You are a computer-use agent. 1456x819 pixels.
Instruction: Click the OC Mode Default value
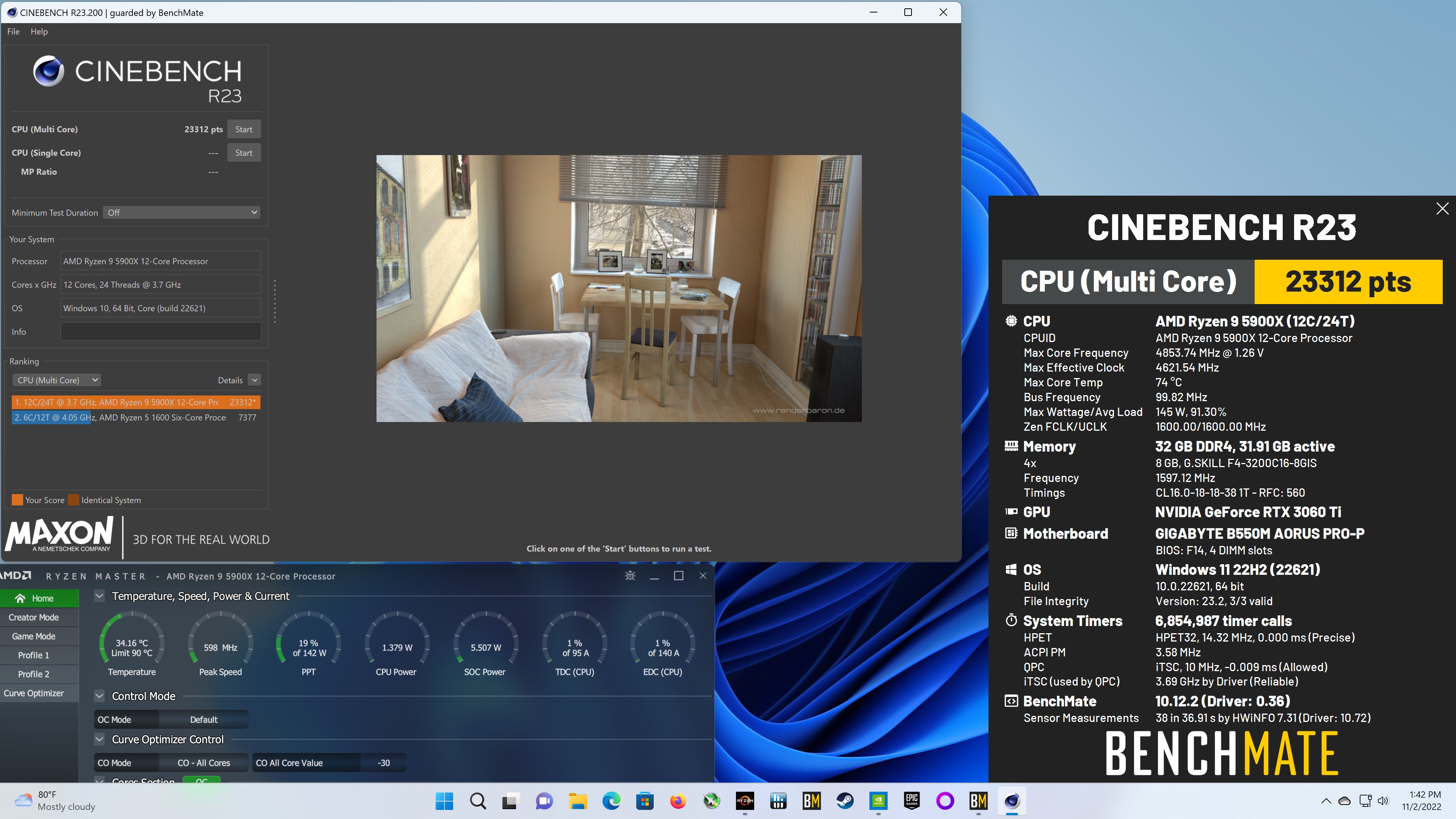pyautogui.click(x=204, y=720)
